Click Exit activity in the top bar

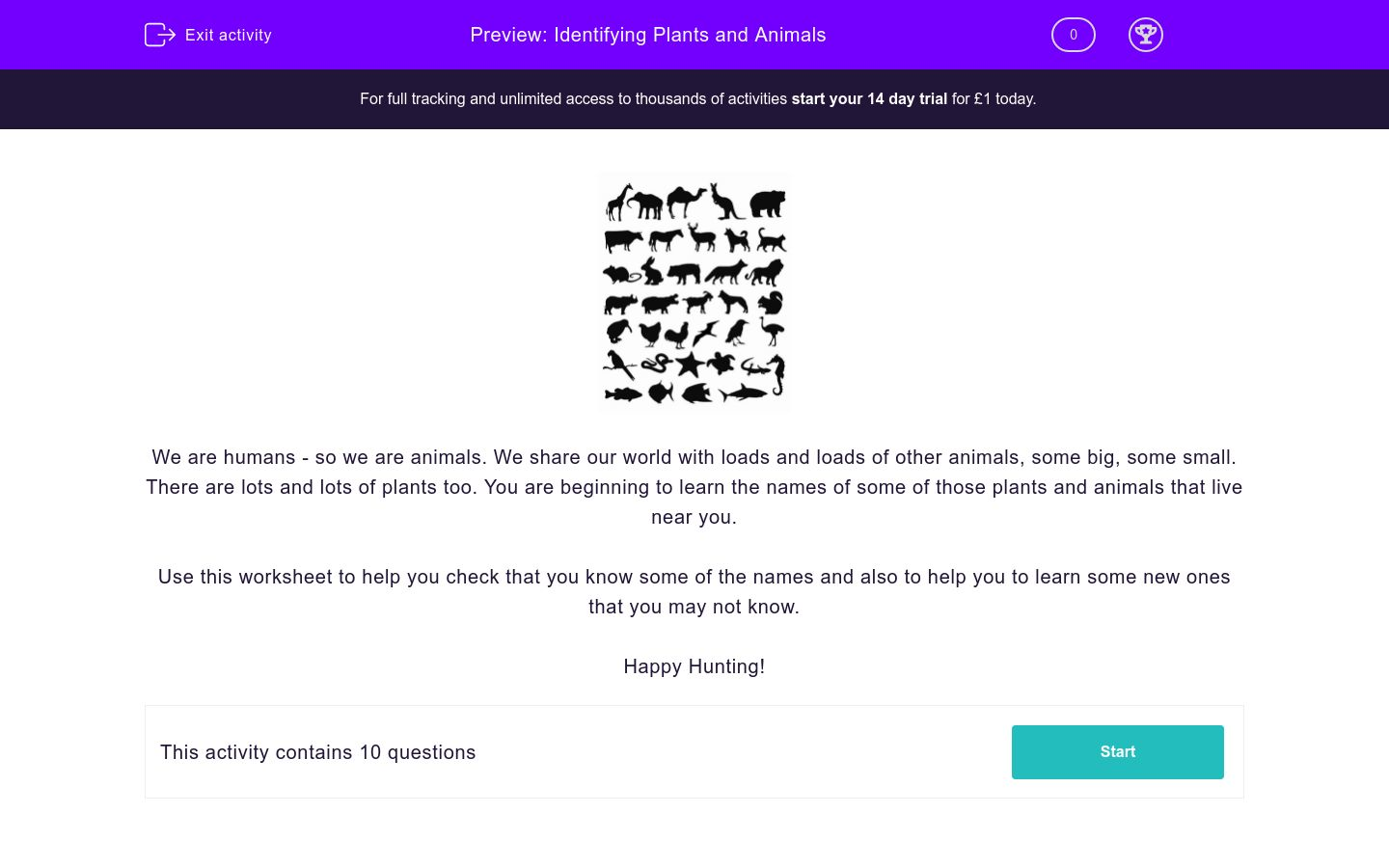(228, 35)
